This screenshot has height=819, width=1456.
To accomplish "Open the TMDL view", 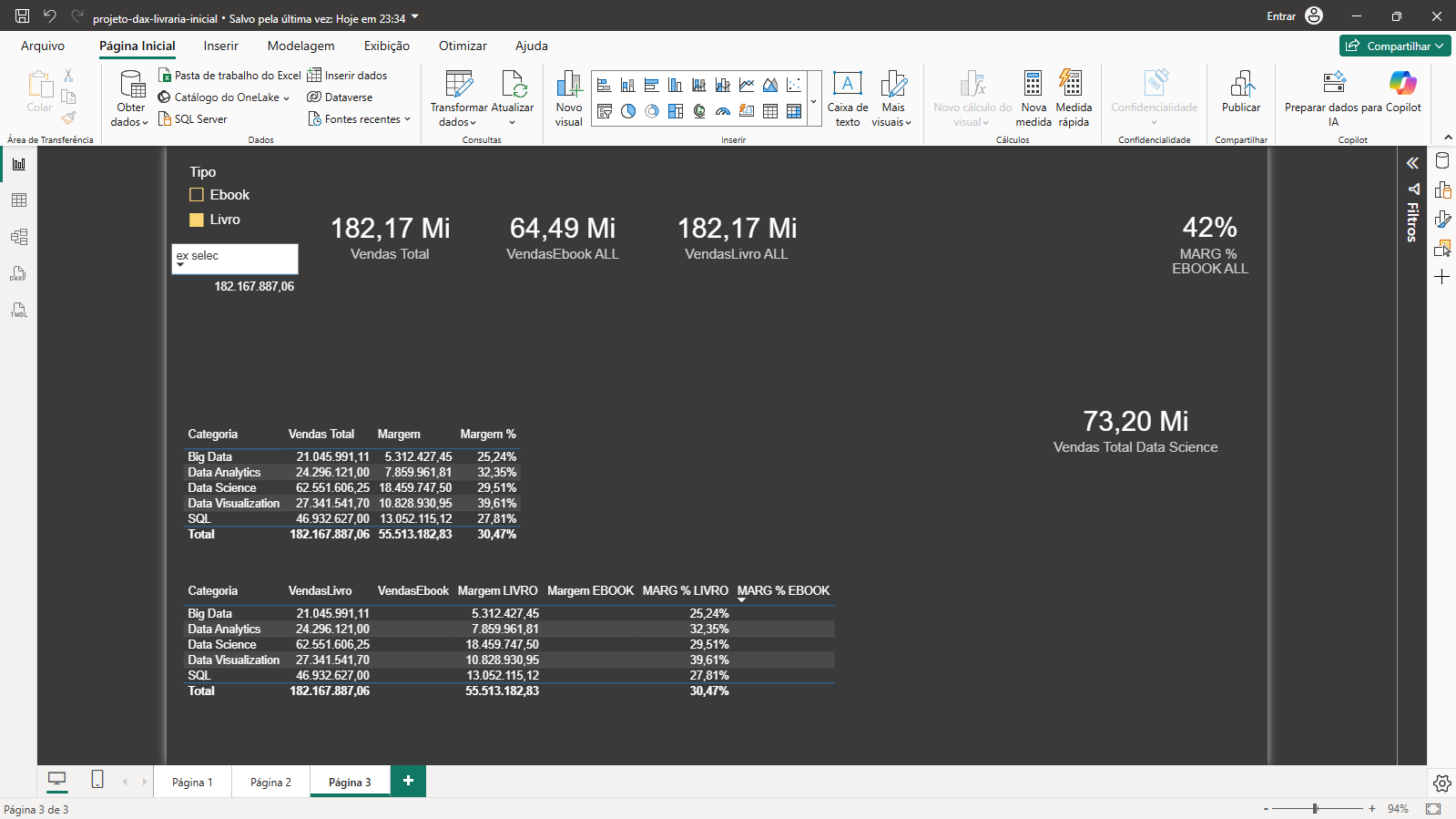I will click(x=19, y=311).
